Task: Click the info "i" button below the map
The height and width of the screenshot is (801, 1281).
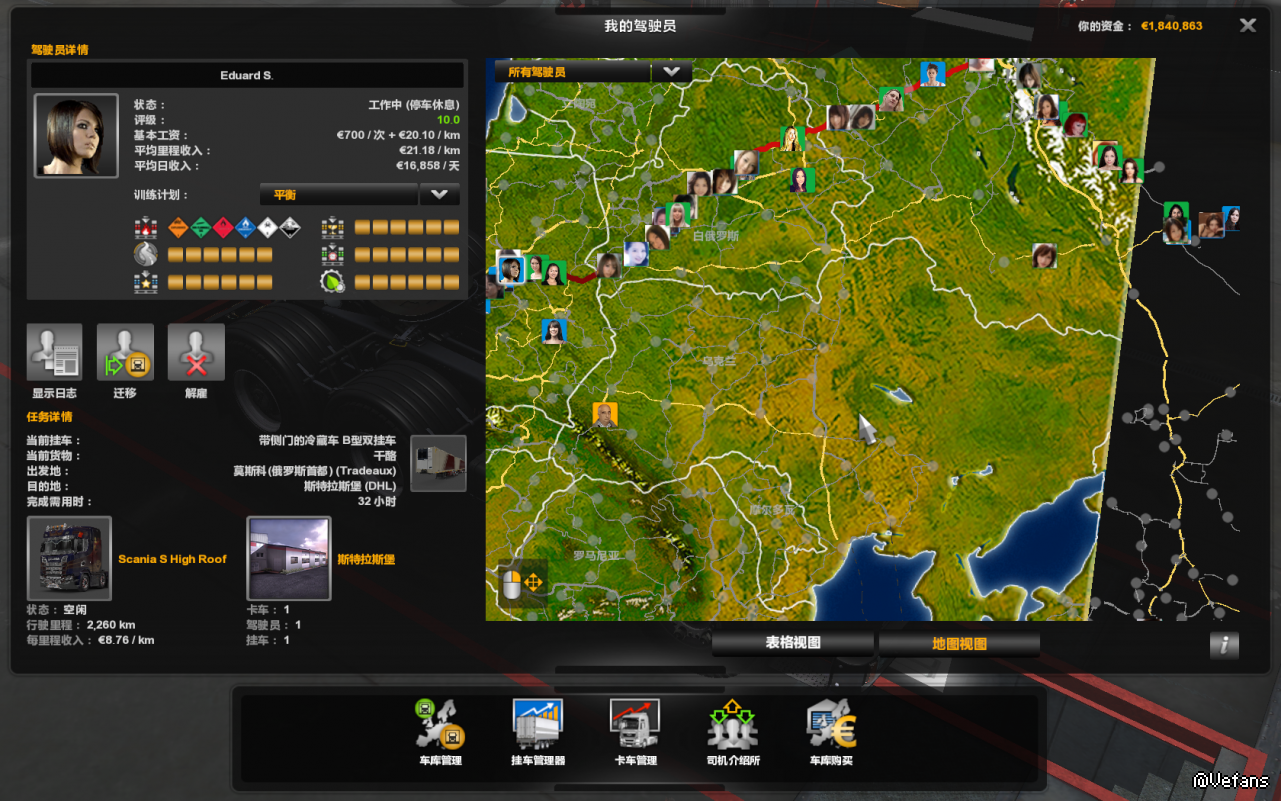Action: 1224,645
